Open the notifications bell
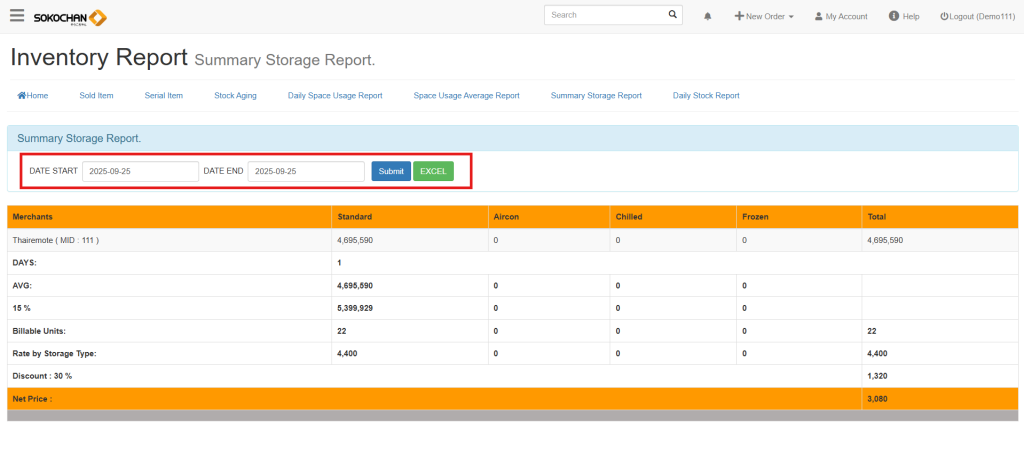This screenshot has height=462, width=1024. [708, 17]
